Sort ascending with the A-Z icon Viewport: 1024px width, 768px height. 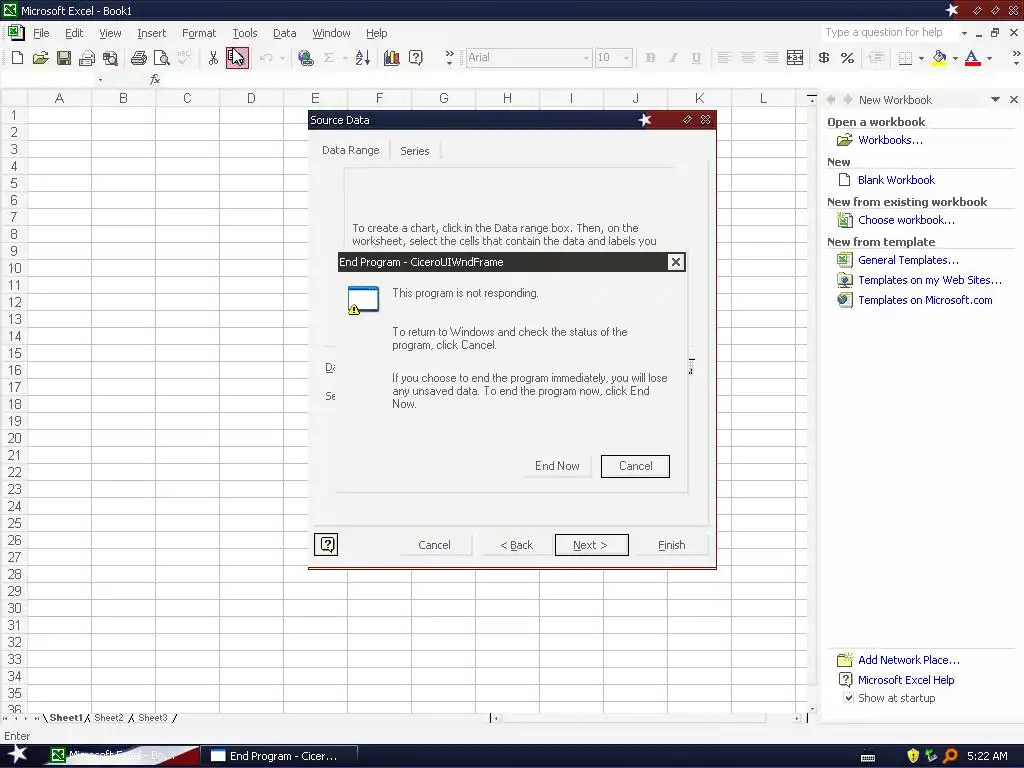click(363, 58)
